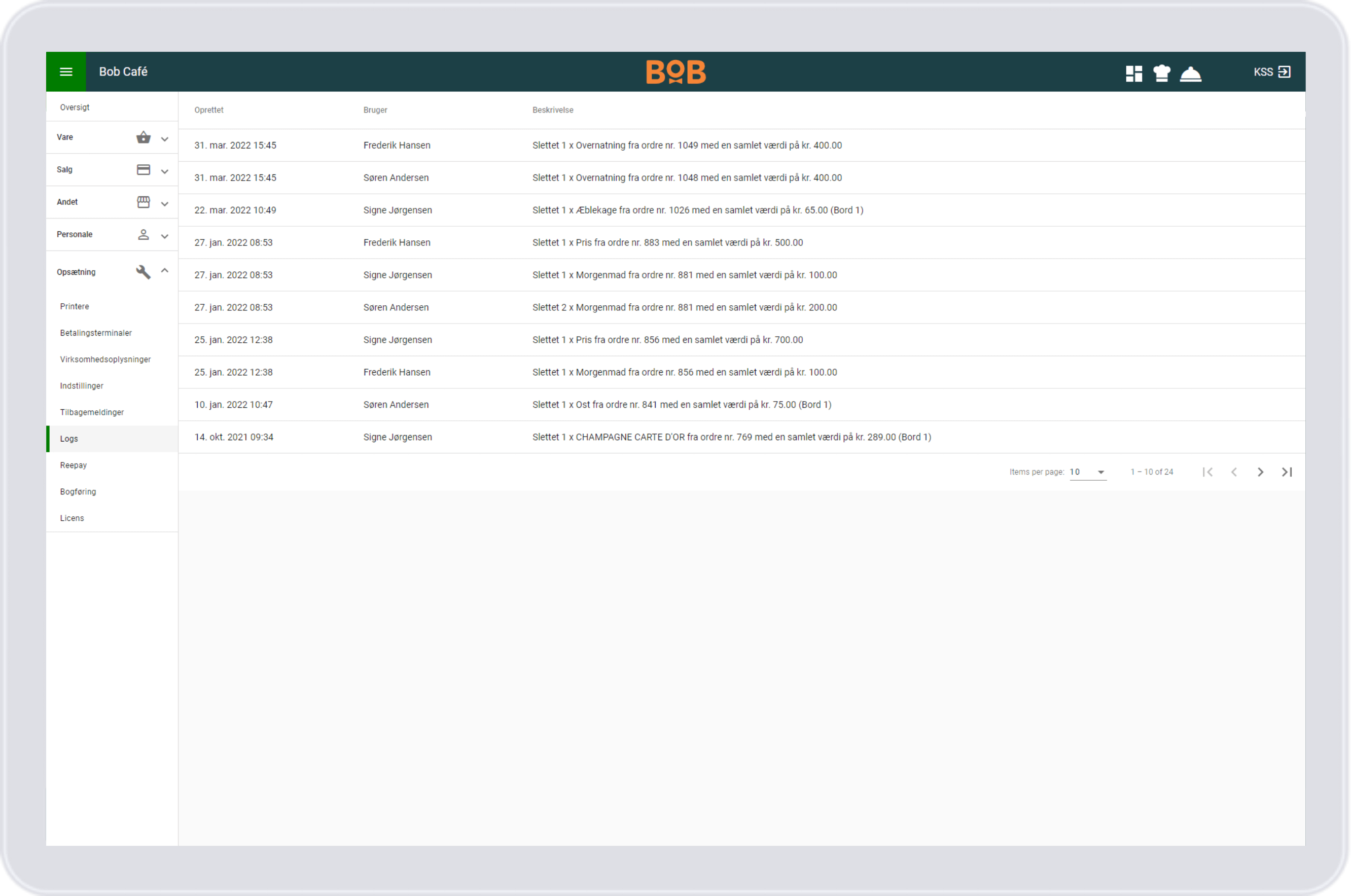Screen dimensions: 1352x896
Task: Open Bogføring in the sidebar
Action: point(112,492)
